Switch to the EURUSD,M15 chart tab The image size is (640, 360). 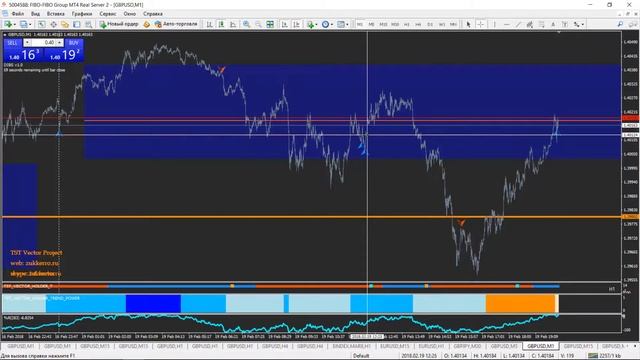(395, 346)
